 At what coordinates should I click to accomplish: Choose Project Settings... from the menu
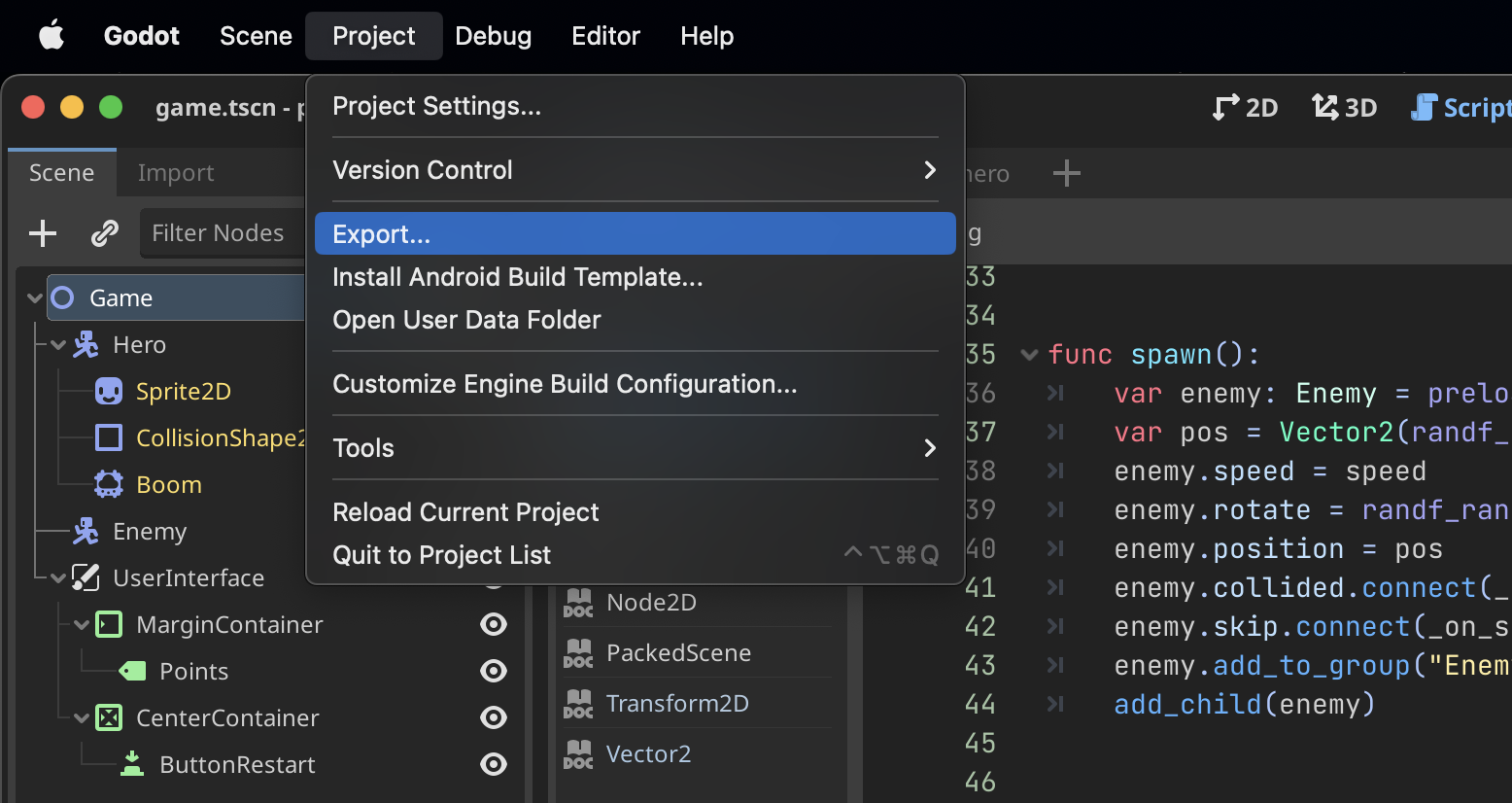pos(636,106)
